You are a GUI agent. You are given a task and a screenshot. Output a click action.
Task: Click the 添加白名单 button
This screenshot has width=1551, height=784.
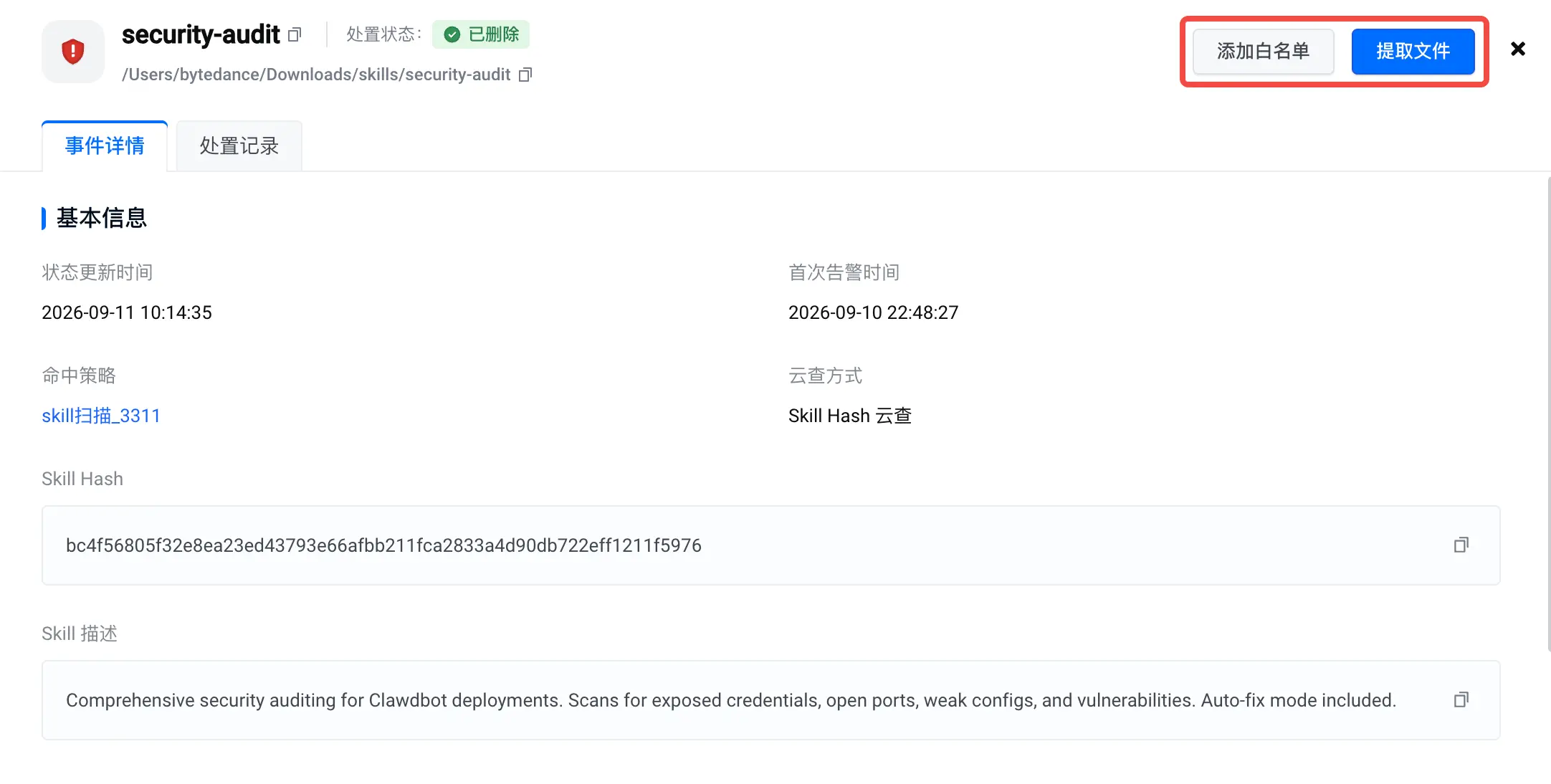tap(1263, 52)
